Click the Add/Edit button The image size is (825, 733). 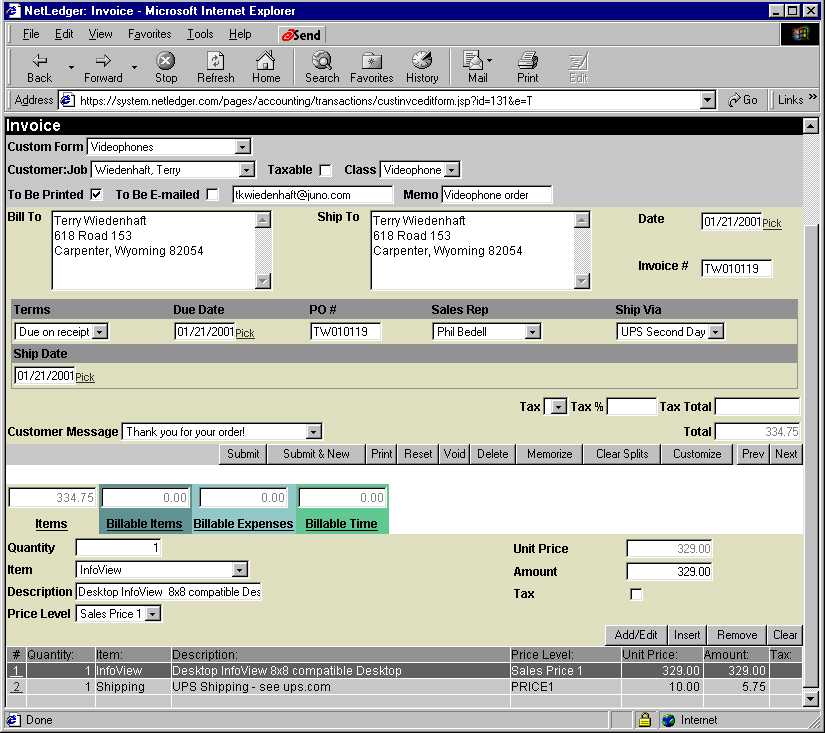tap(636, 635)
